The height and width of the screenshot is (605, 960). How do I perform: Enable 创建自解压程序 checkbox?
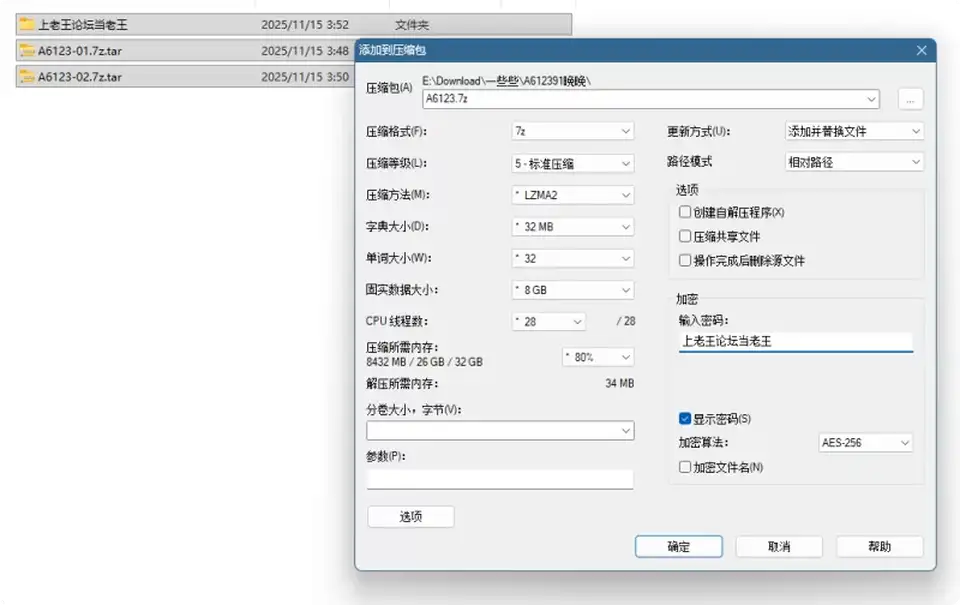click(x=685, y=212)
